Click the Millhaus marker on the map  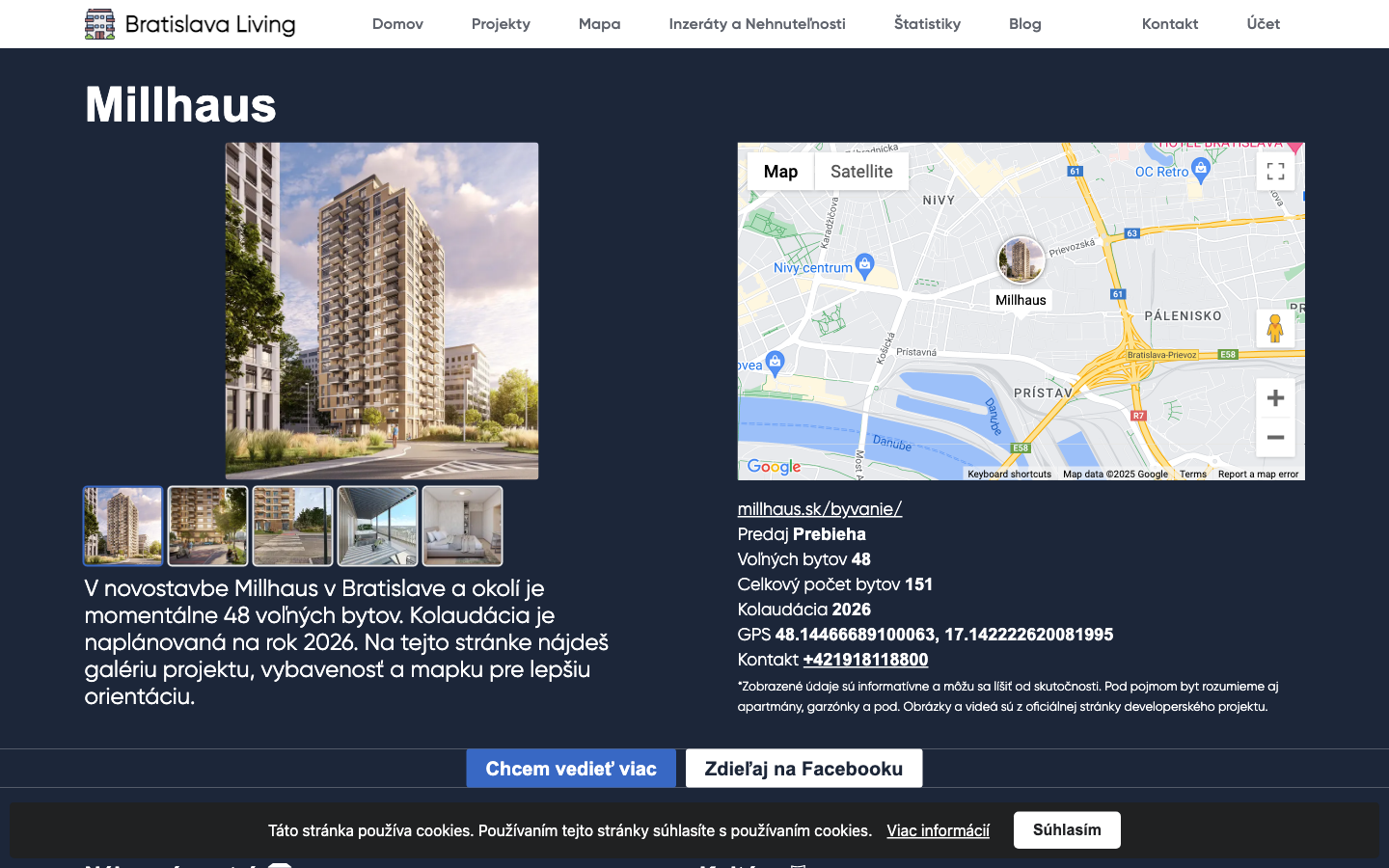1021,260
